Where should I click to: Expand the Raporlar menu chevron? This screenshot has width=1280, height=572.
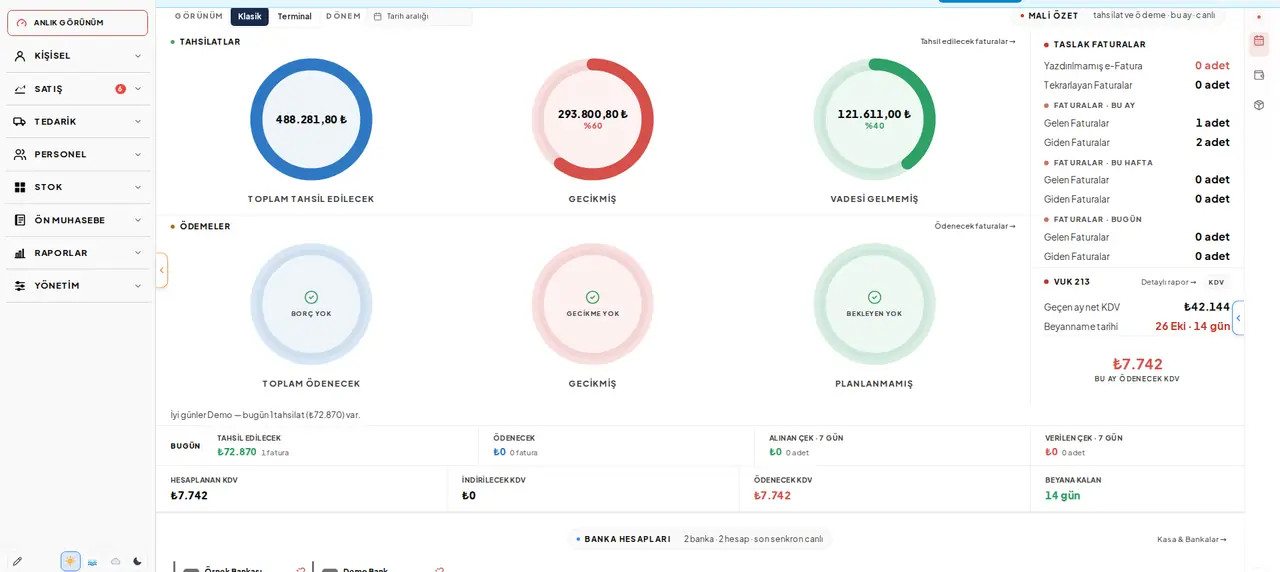coord(138,253)
